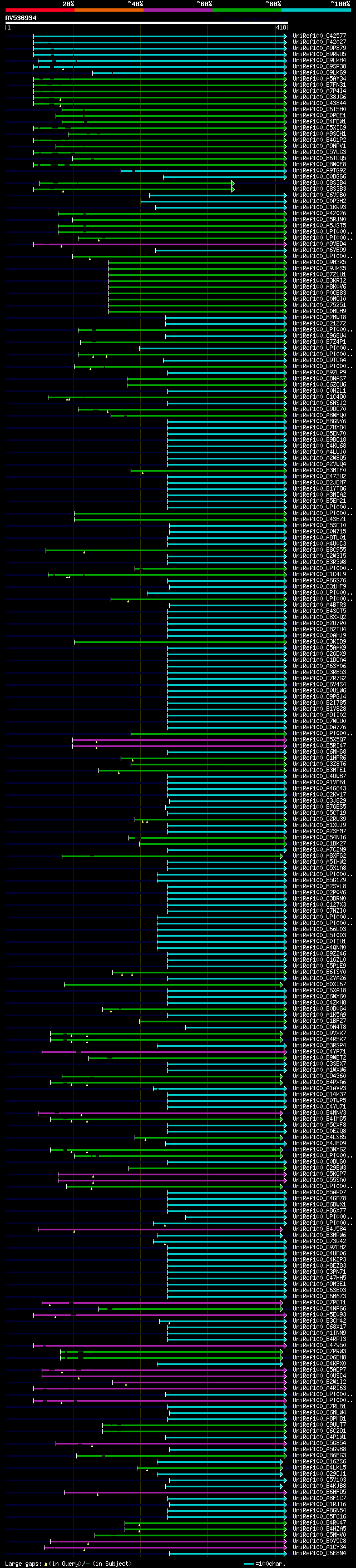Select the UniRef100_C5XIC9 label
This screenshot has height=1568, width=356.
319,128
